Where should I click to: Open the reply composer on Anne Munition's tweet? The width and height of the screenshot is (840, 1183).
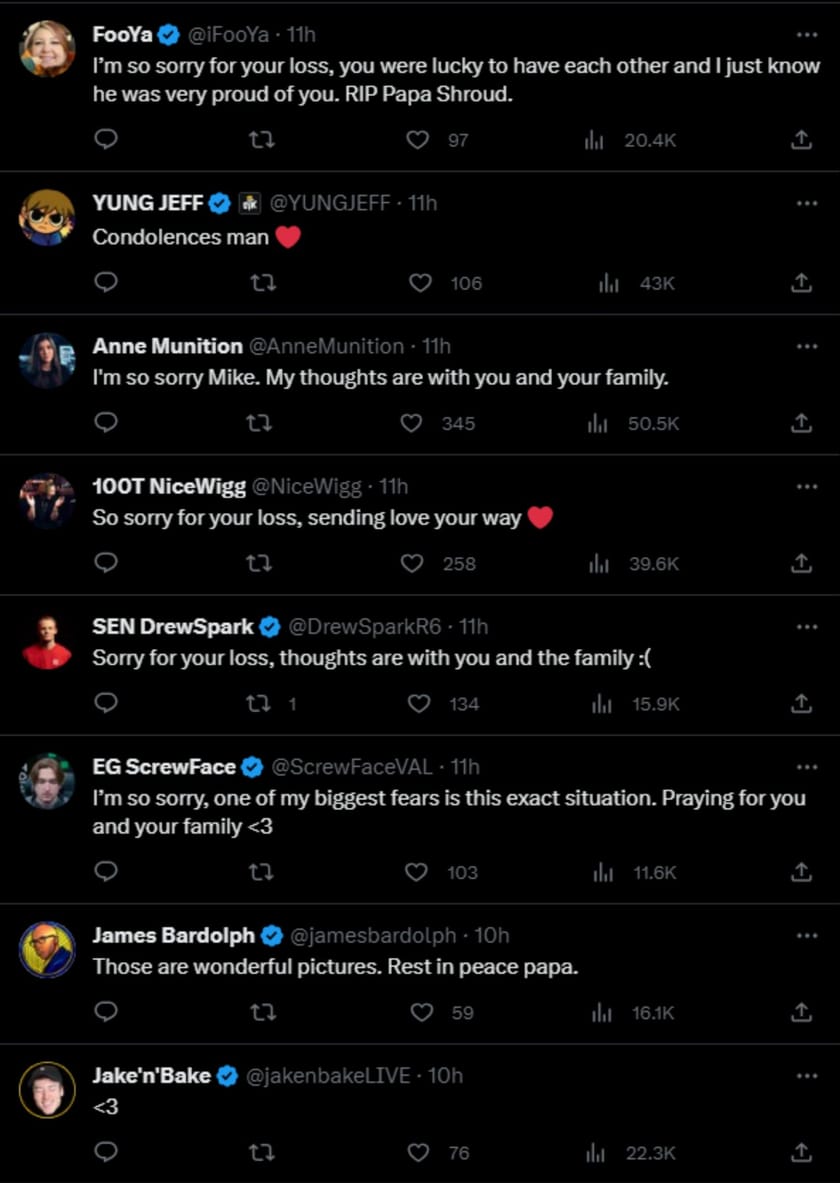pyautogui.click(x=106, y=422)
